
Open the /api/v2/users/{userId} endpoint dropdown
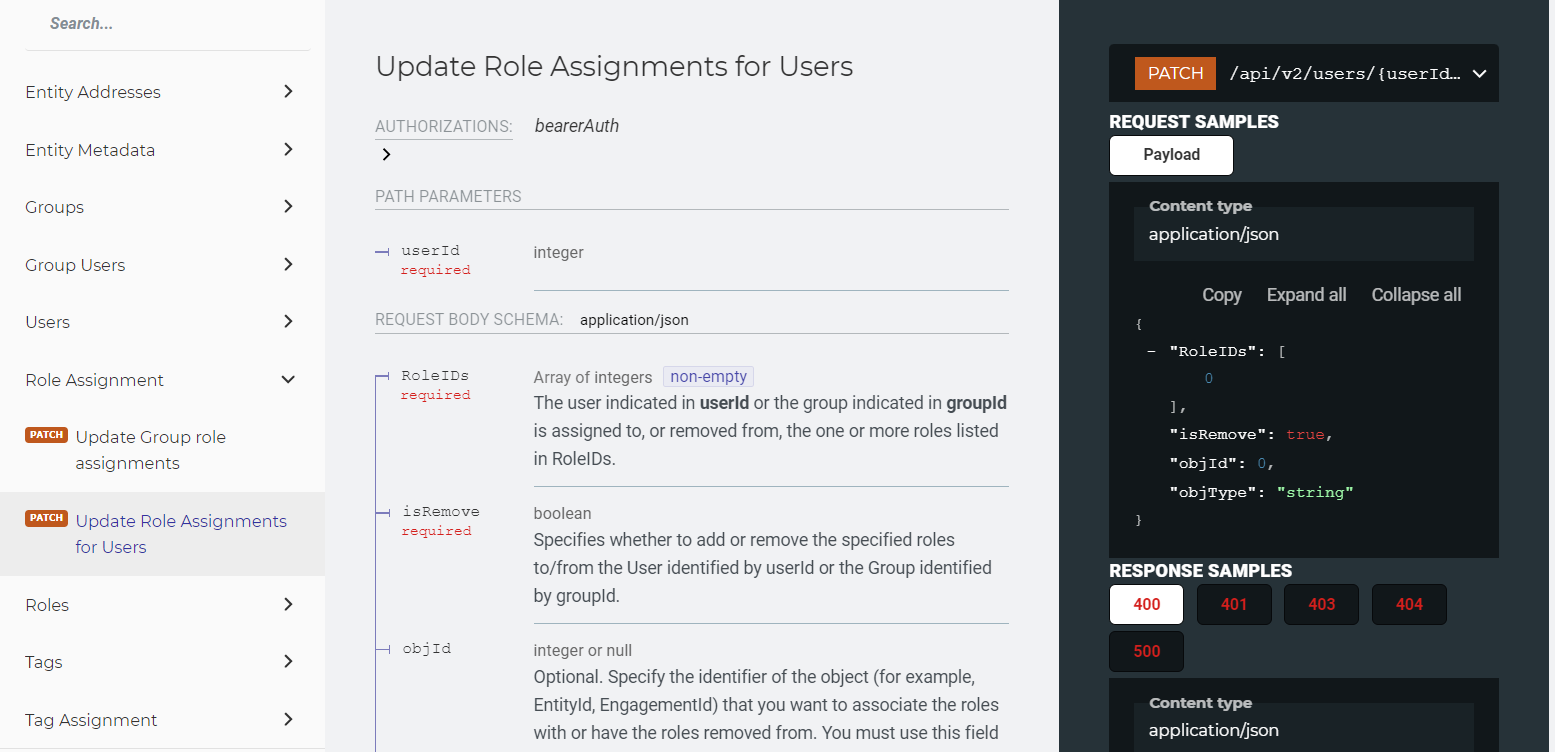coord(1479,72)
